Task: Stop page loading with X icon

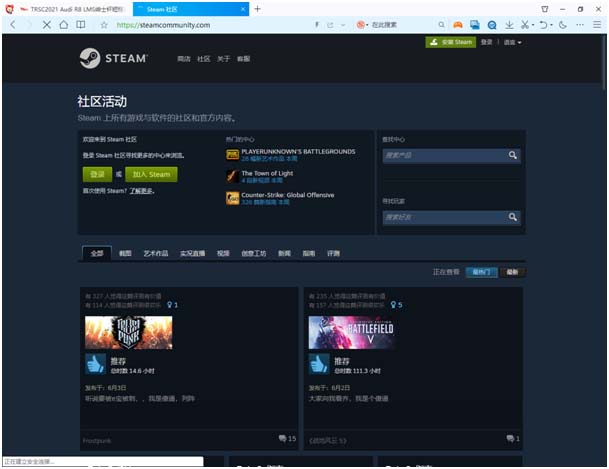Action: tap(47, 25)
